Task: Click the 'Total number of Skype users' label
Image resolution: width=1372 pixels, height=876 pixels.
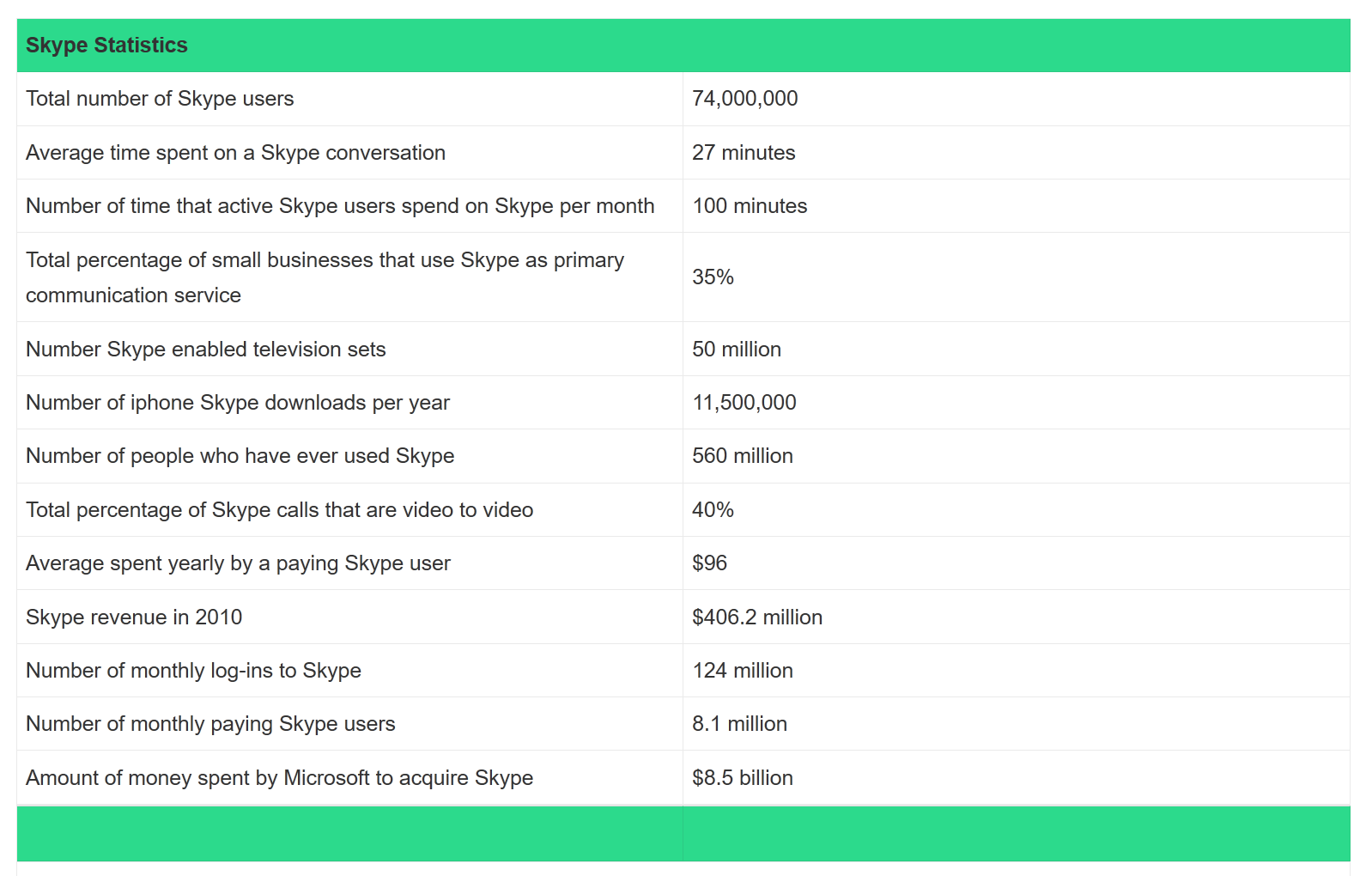Action: click(160, 99)
